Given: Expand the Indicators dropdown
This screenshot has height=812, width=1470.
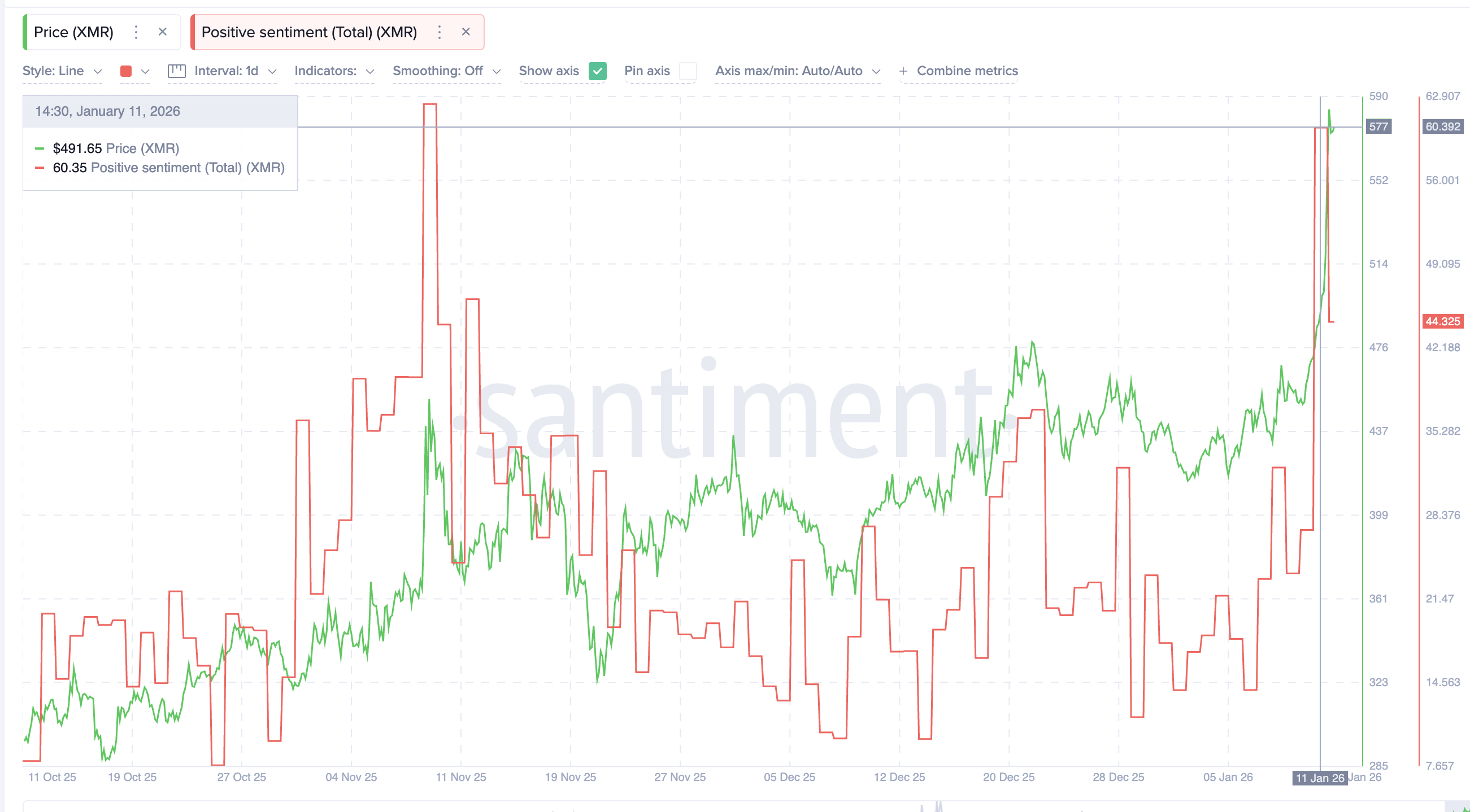Looking at the screenshot, I should pos(334,71).
